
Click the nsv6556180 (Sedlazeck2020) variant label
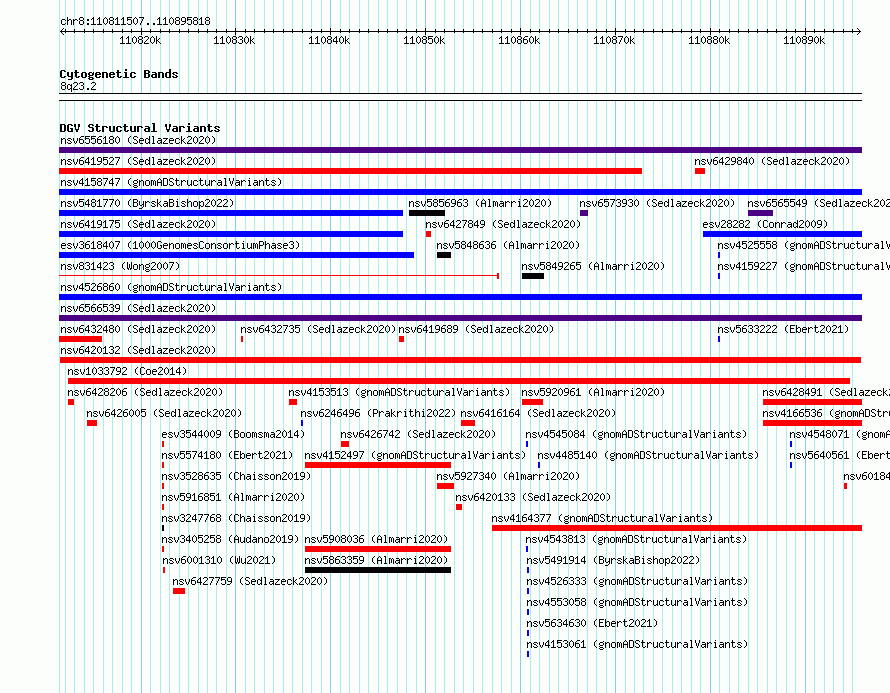[138, 140]
